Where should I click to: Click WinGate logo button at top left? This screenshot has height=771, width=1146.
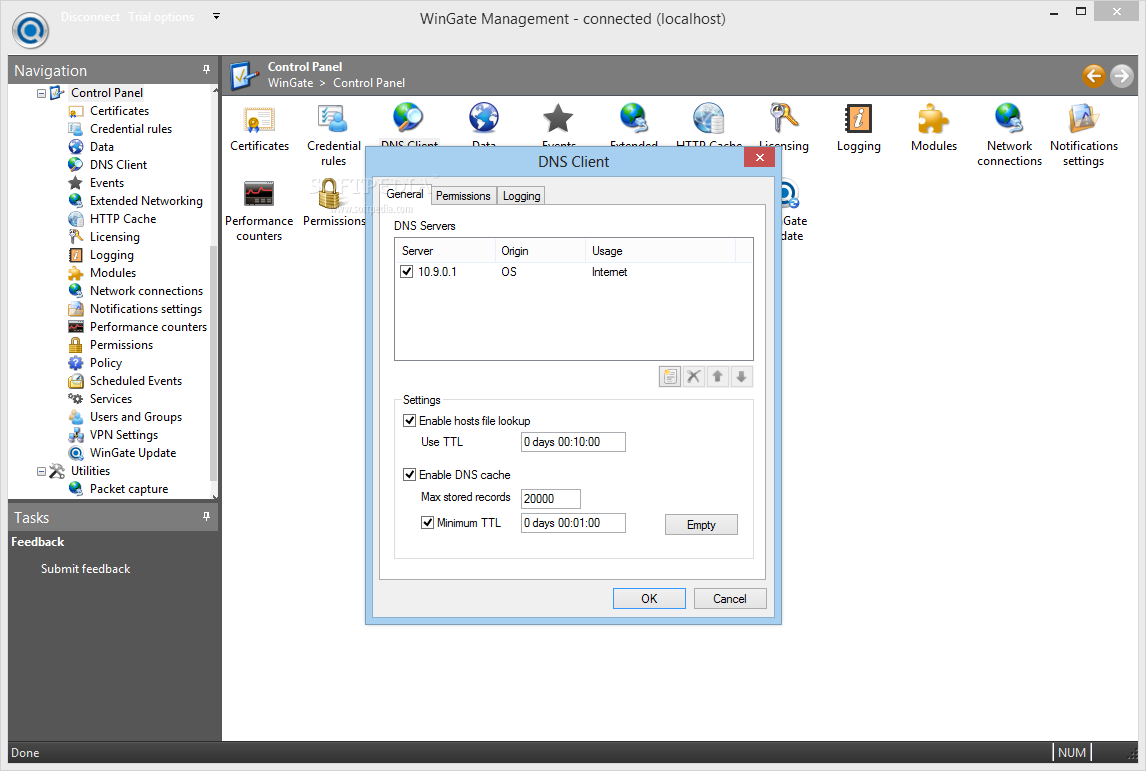[x=31, y=30]
